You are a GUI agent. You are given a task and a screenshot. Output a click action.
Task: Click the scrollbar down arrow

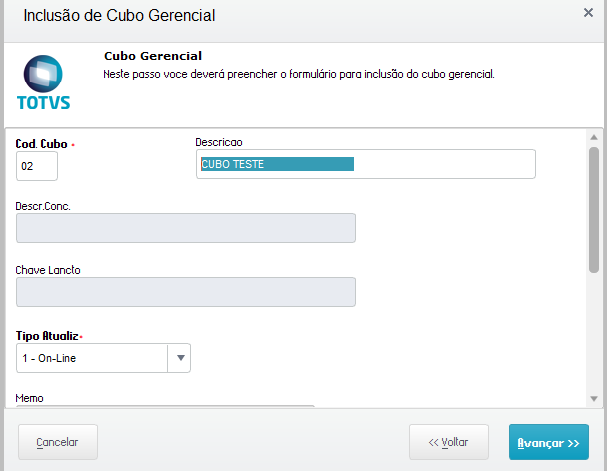point(594,399)
